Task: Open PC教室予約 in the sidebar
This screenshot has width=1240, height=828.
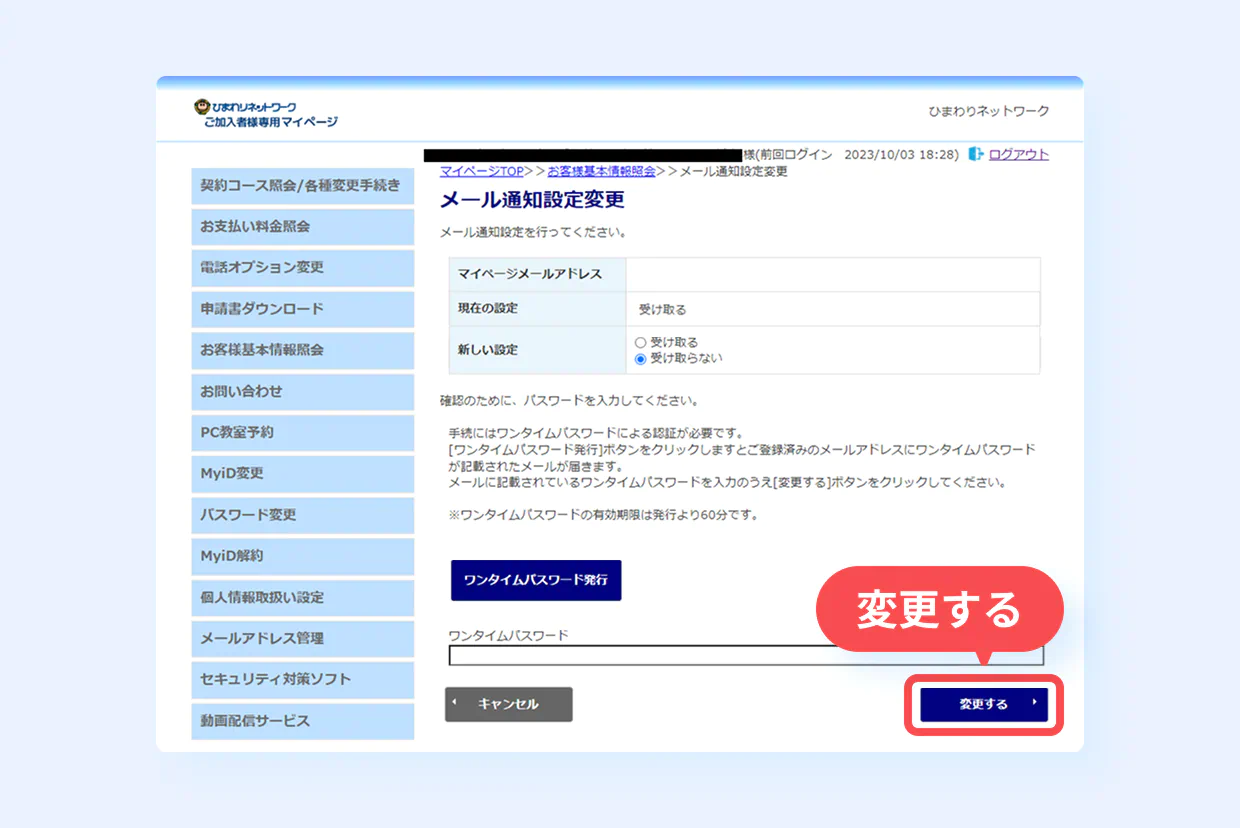Action: pyautogui.click(x=302, y=433)
